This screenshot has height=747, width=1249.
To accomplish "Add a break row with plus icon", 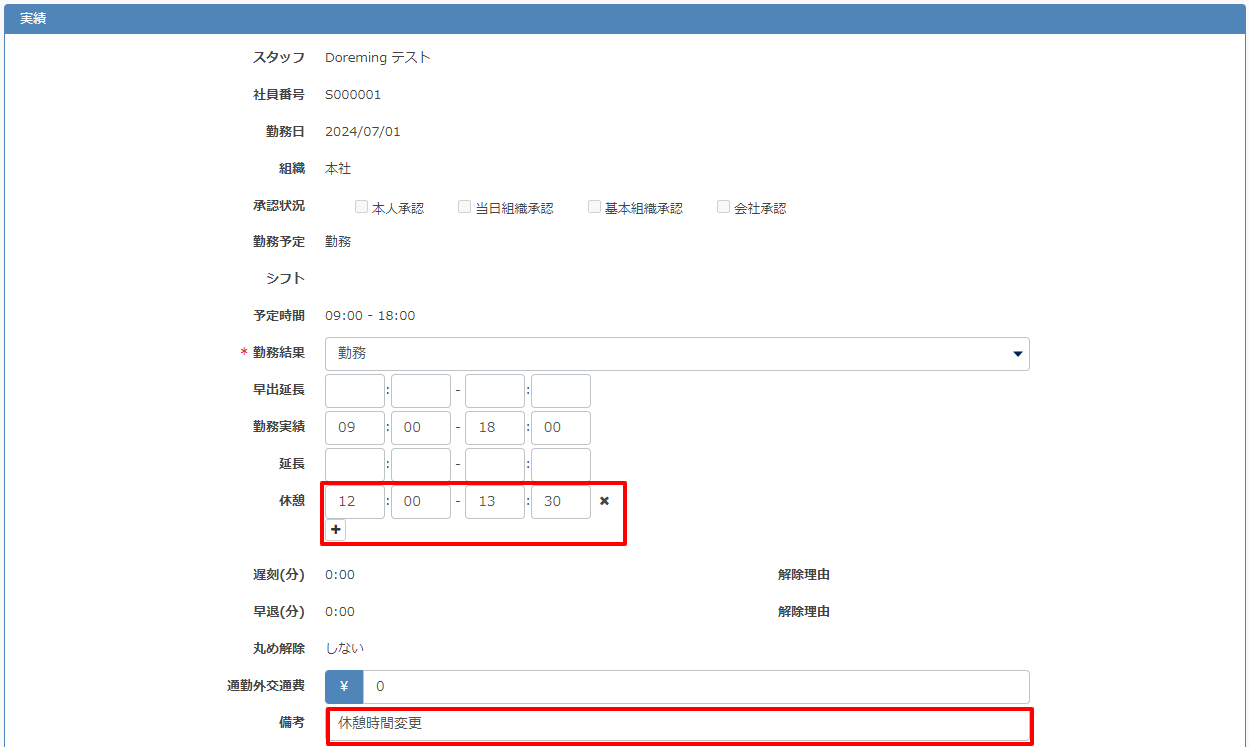I will [336, 530].
